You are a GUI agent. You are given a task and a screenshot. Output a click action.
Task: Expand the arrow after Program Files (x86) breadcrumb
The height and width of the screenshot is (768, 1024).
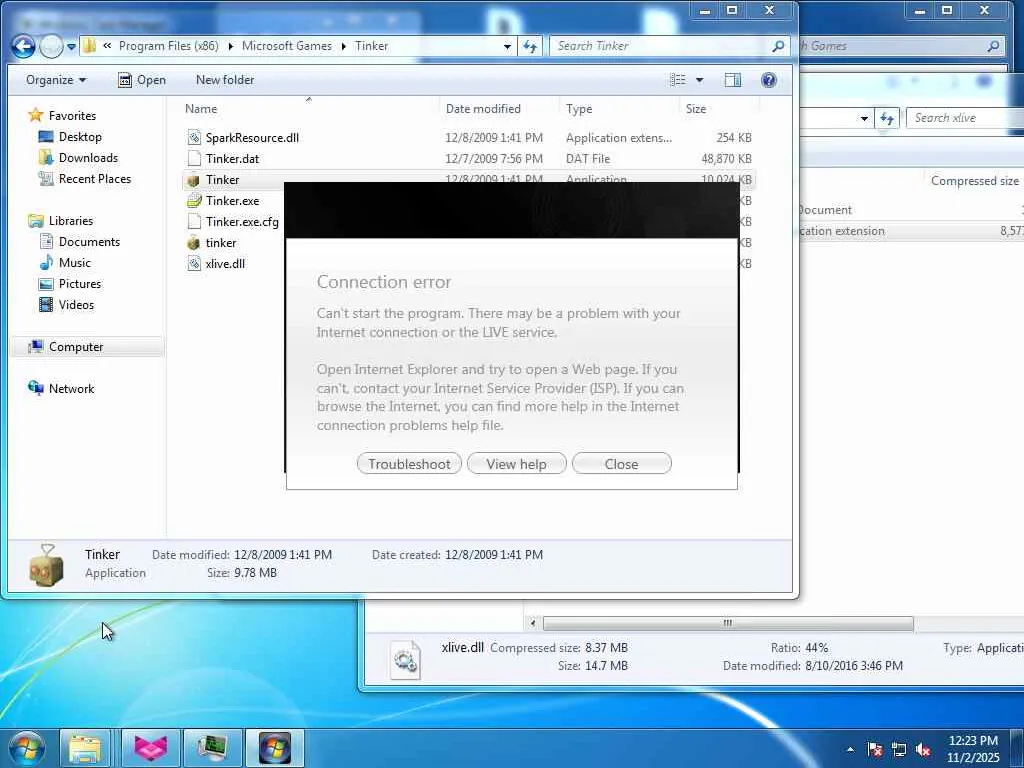click(231, 46)
